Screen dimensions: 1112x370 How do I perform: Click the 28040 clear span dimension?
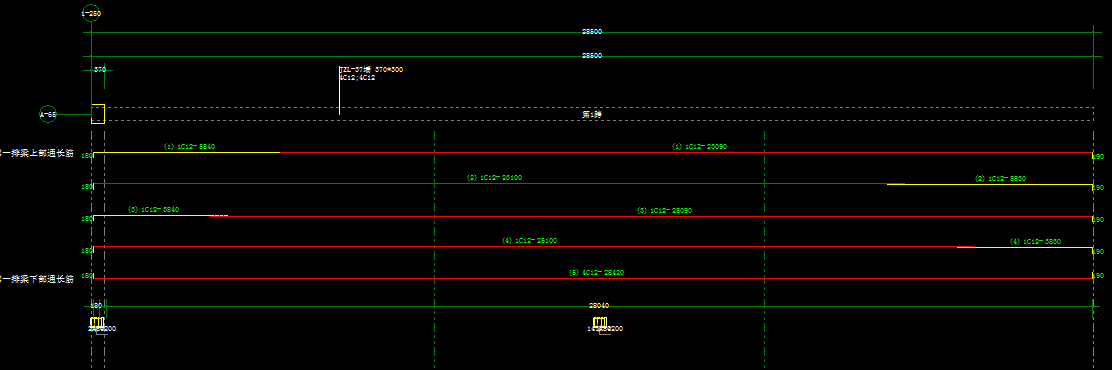599,305
